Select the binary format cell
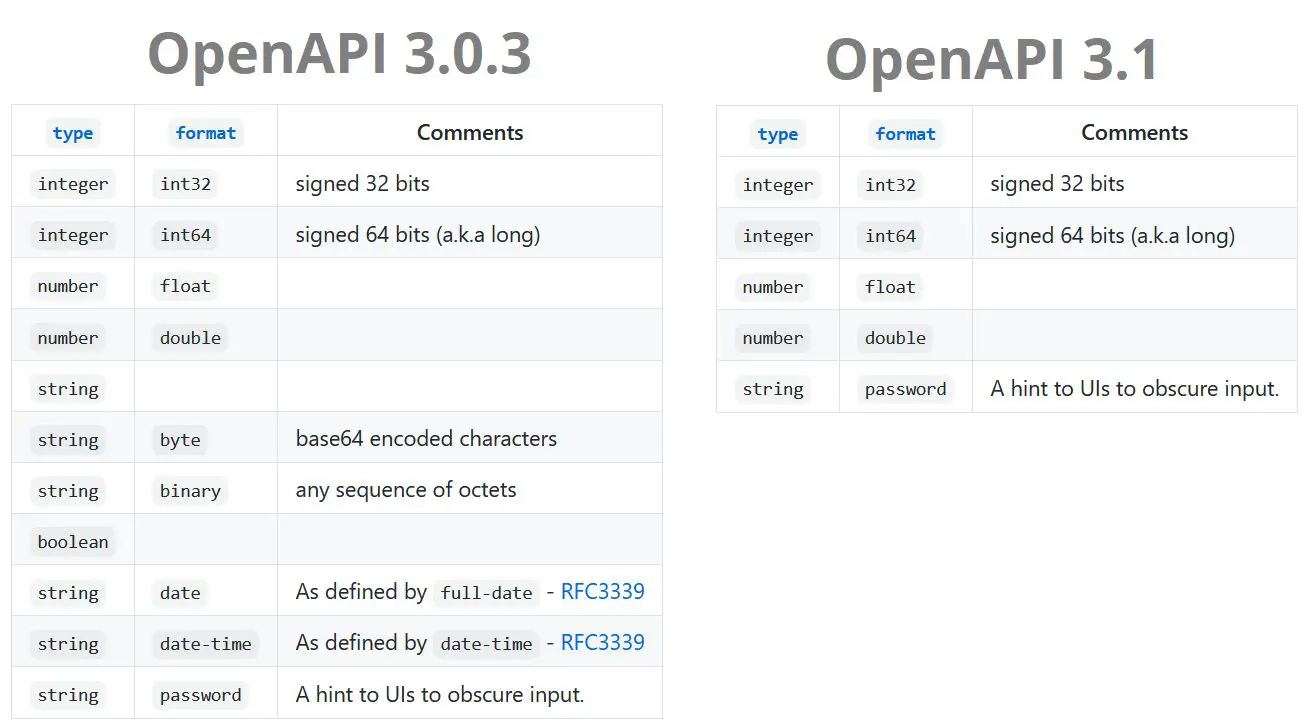Image resolution: width=1304 pixels, height=726 pixels. 190,491
